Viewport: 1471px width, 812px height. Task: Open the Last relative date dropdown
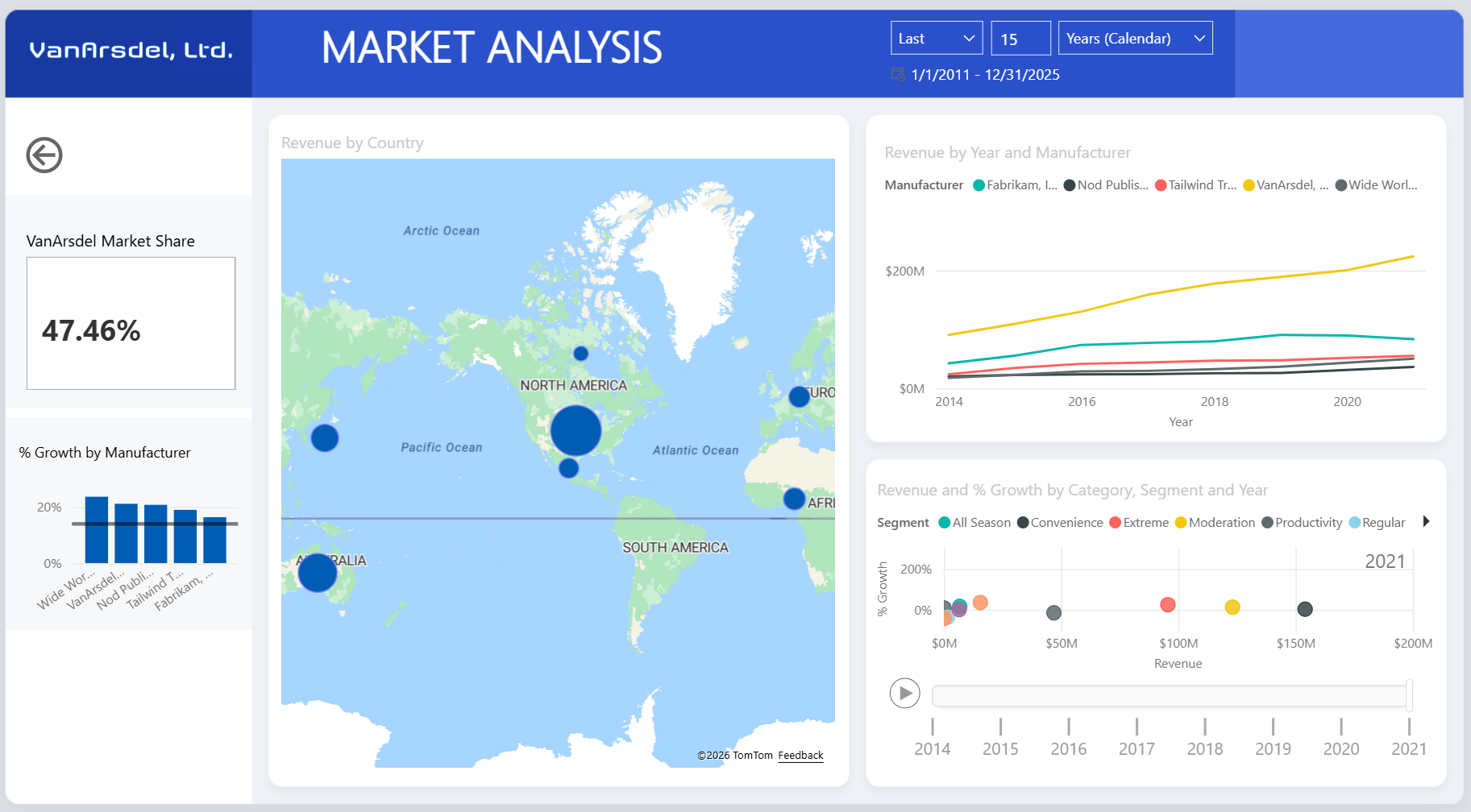pyautogui.click(x=937, y=38)
